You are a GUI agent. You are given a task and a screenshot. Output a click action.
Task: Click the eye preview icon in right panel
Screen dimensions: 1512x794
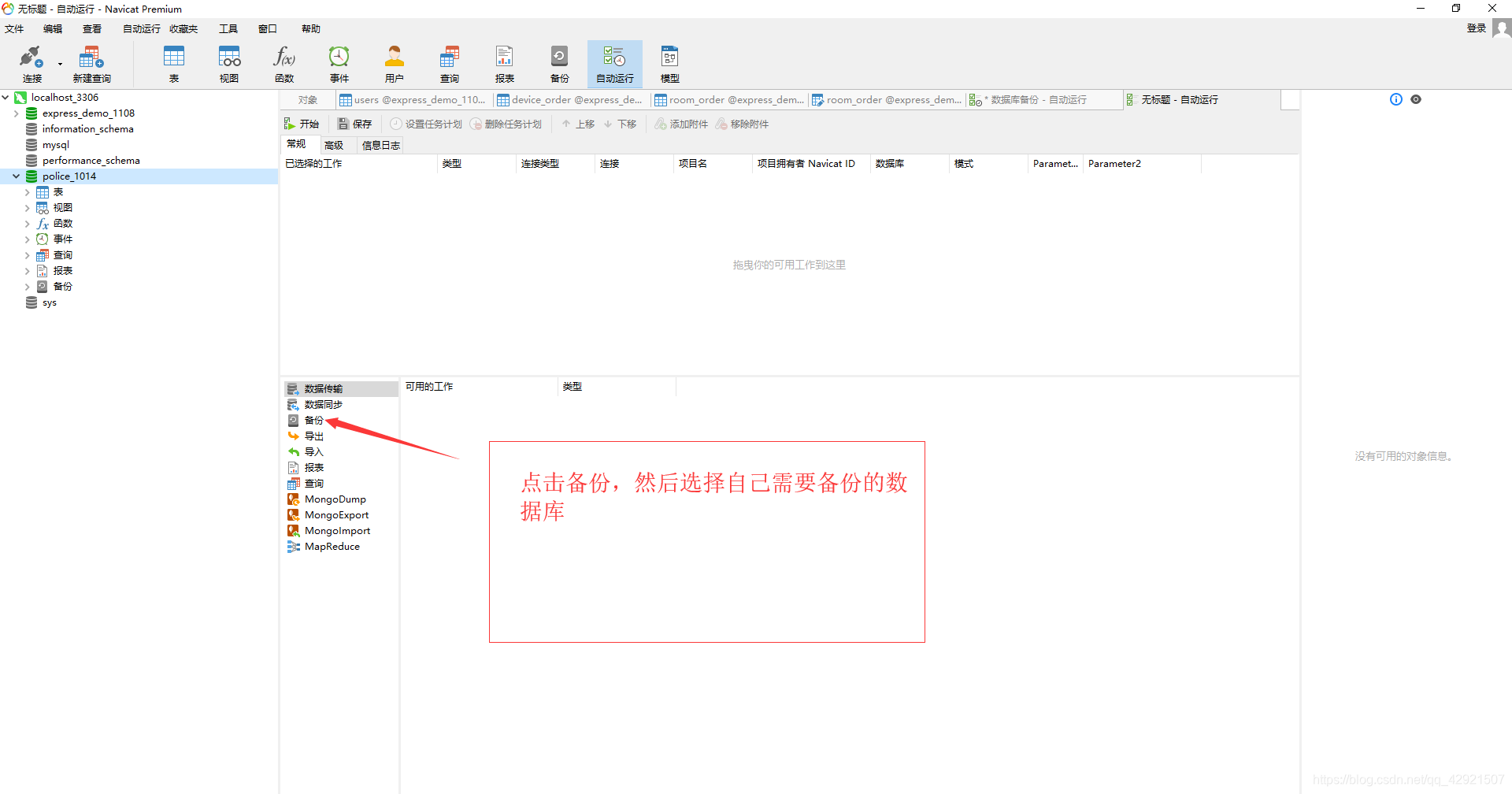[x=1416, y=99]
